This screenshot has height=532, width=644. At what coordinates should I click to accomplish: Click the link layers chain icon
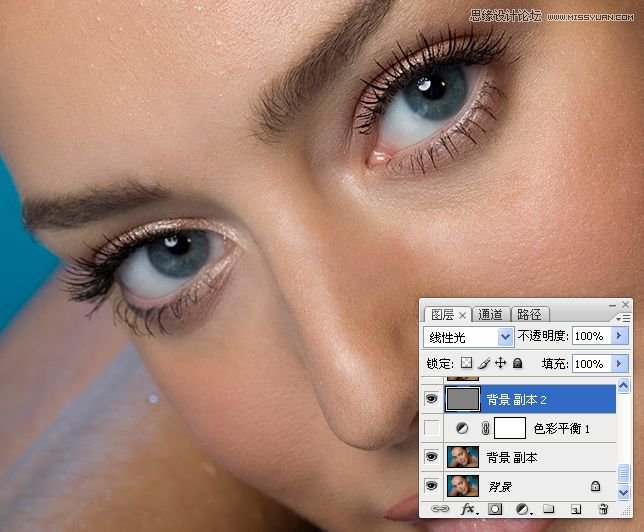[x=440, y=509]
